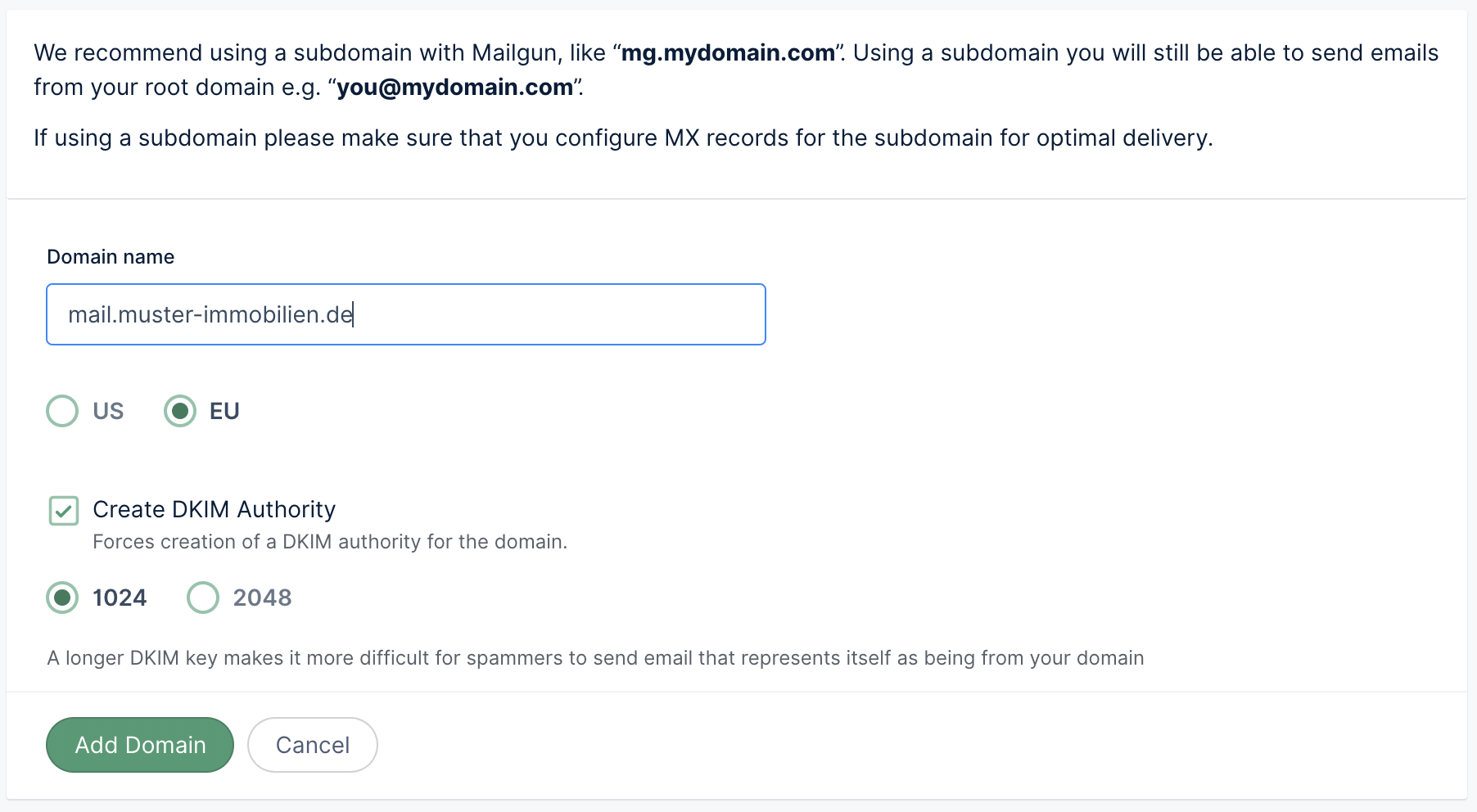Click the "Forces creation of a DKIM authority" description
The width and height of the screenshot is (1477, 812).
coord(329,542)
